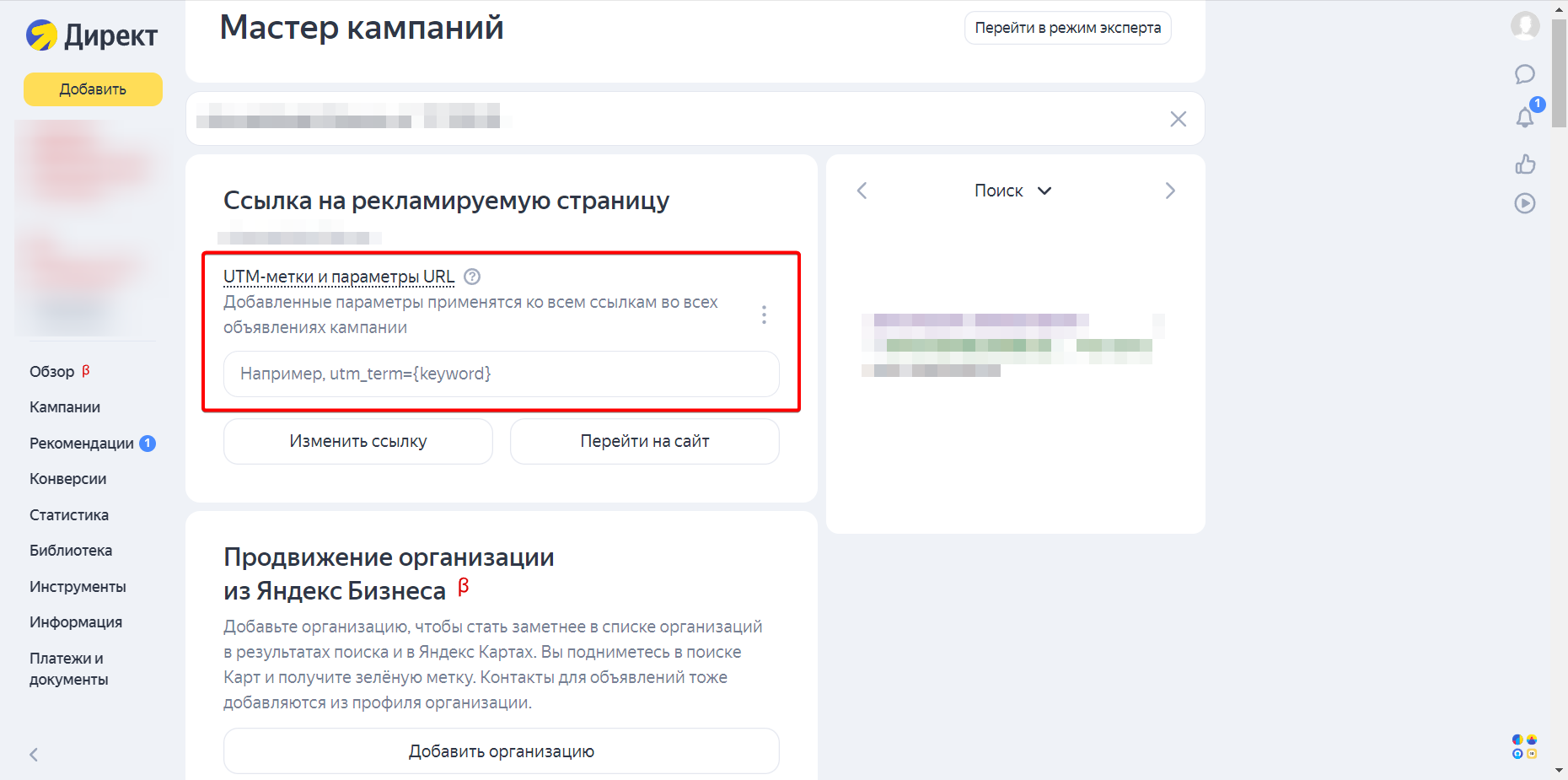Open the notifications bell icon
The width and height of the screenshot is (1568, 780).
[x=1524, y=118]
